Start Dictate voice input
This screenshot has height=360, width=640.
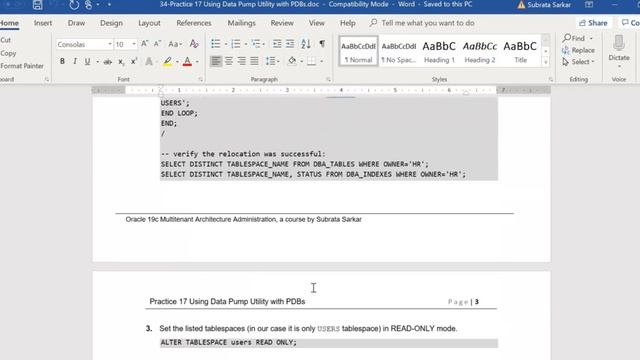click(x=619, y=49)
